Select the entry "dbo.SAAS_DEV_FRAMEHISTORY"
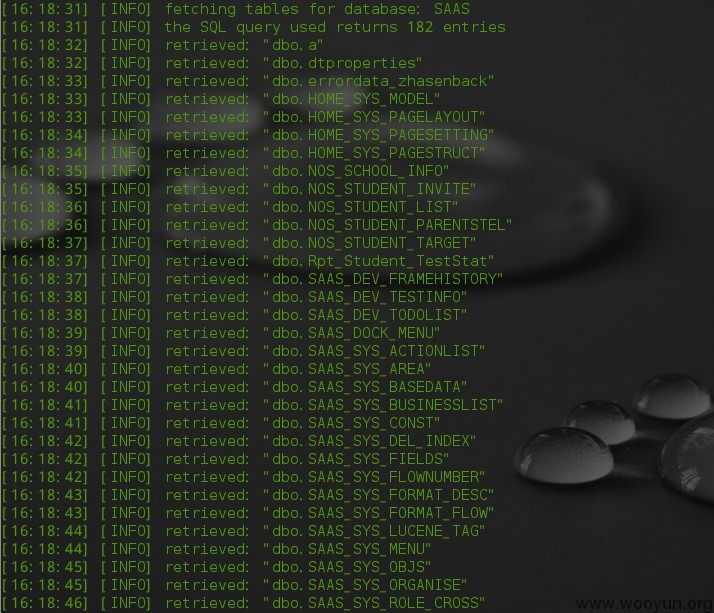This screenshot has height=613, width=714. pos(383,279)
